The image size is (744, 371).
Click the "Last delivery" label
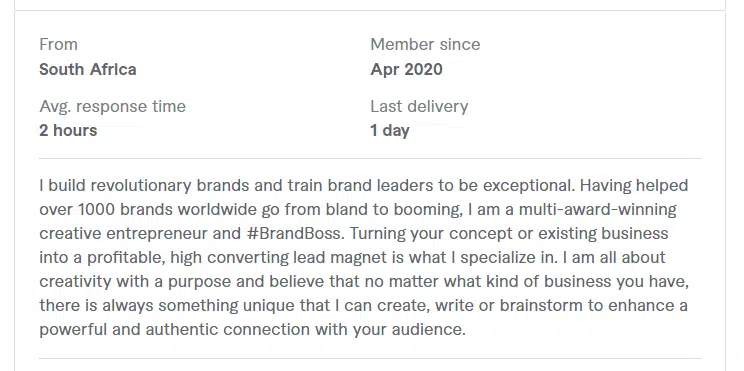coord(419,107)
